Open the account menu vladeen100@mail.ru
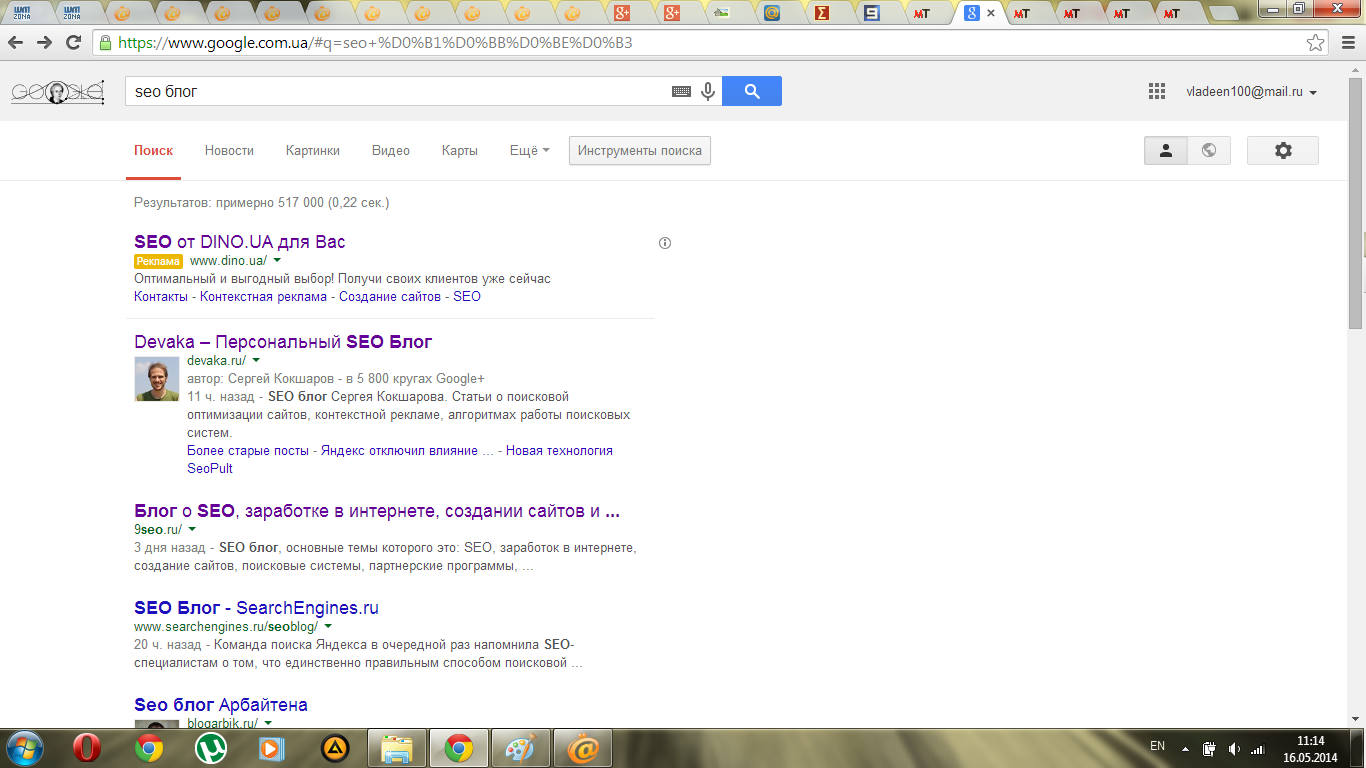The height and width of the screenshot is (768, 1366). (x=1251, y=92)
